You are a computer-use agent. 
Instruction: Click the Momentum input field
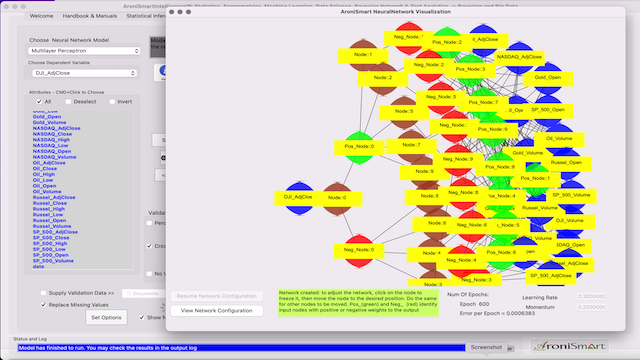pyautogui.click(x=591, y=307)
